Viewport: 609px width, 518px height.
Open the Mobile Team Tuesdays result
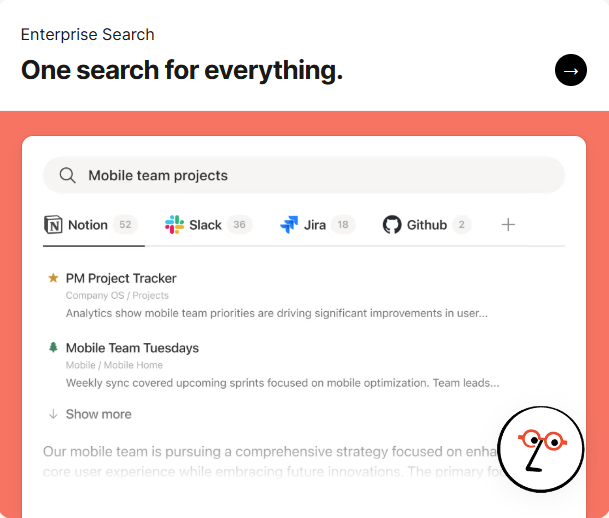point(132,348)
